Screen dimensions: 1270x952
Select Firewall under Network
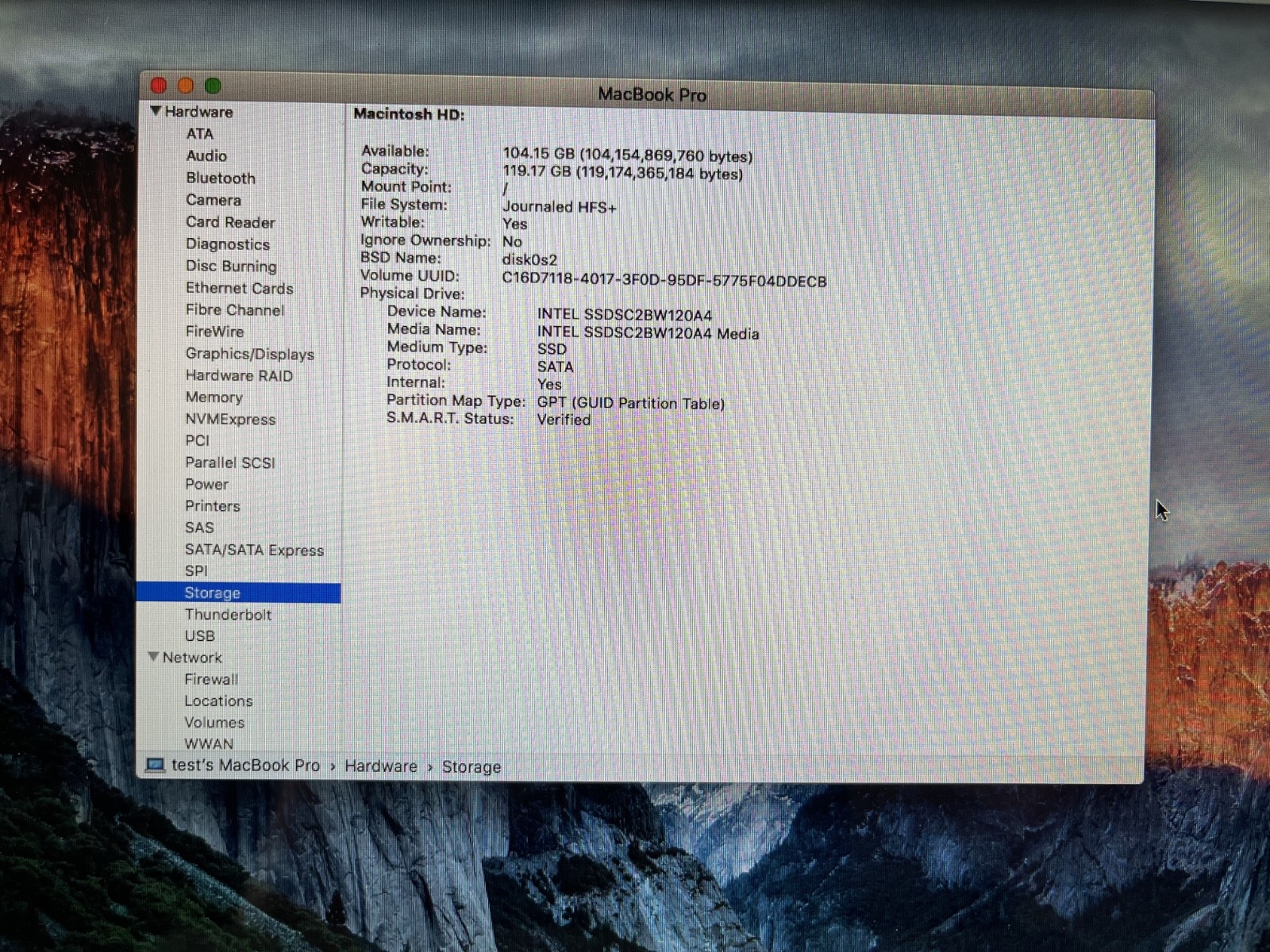coord(211,679)
